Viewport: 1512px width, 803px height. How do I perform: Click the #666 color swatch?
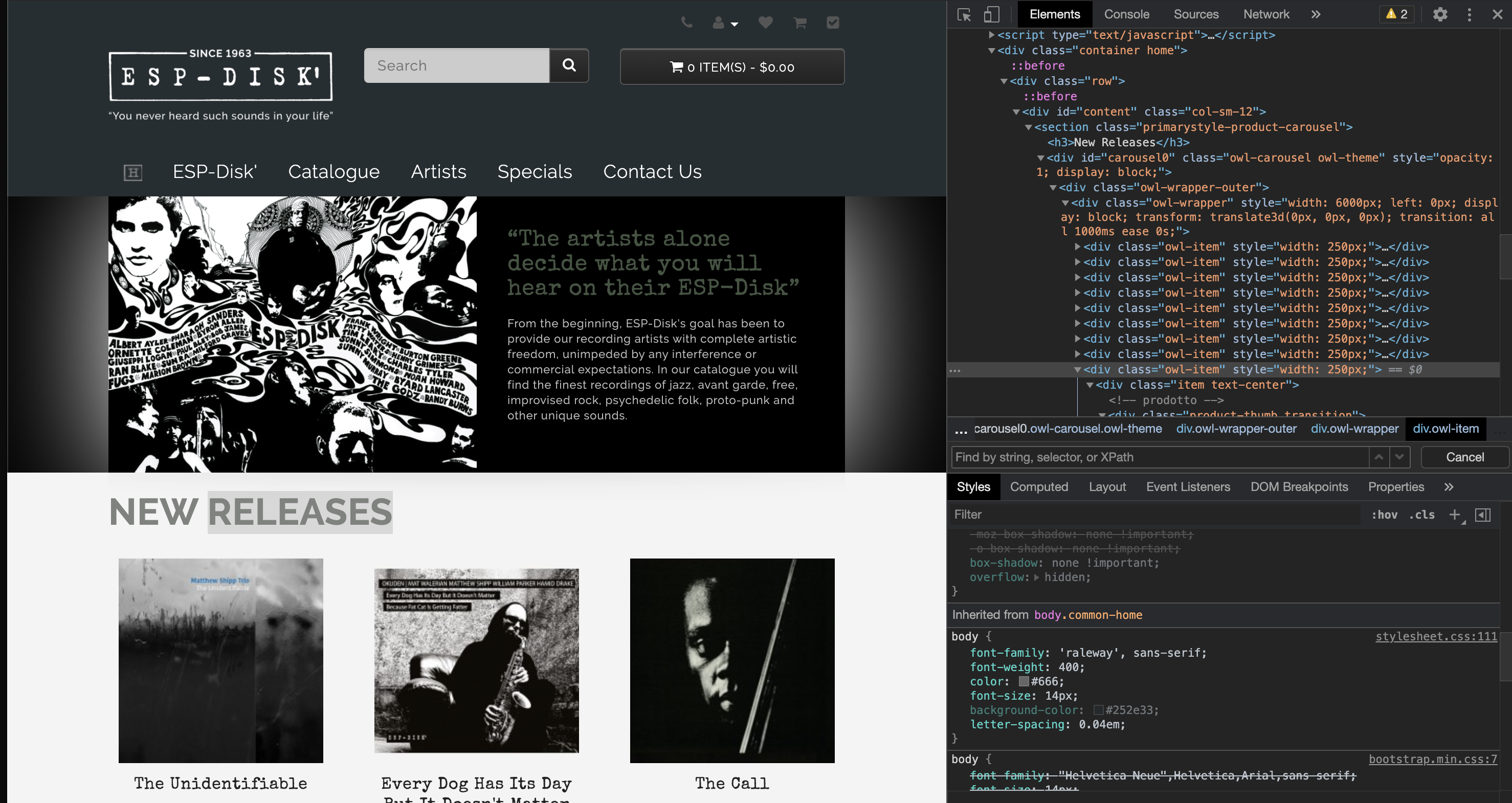[1024, 681]
